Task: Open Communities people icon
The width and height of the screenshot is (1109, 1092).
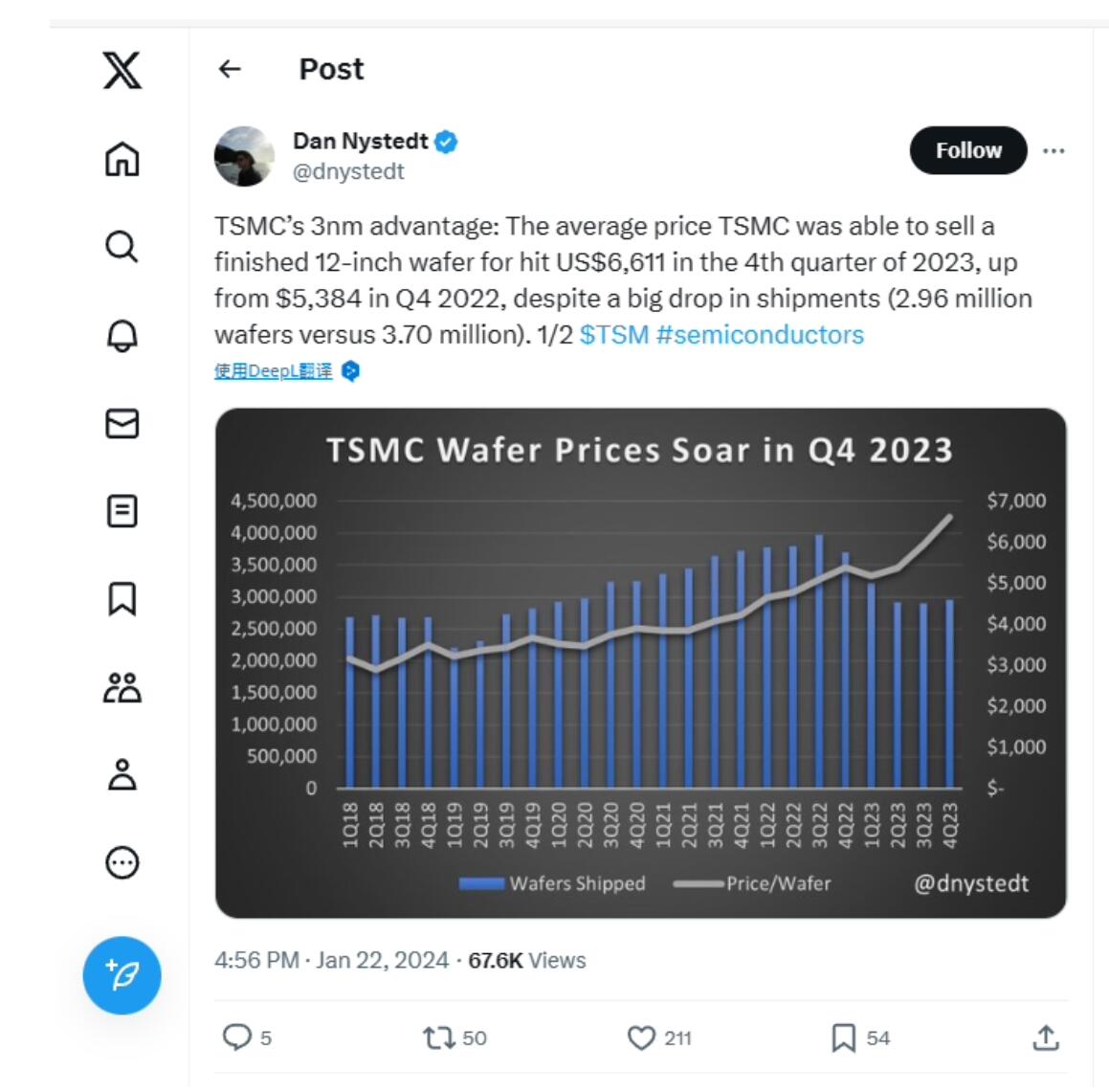Action: [122, 687]
